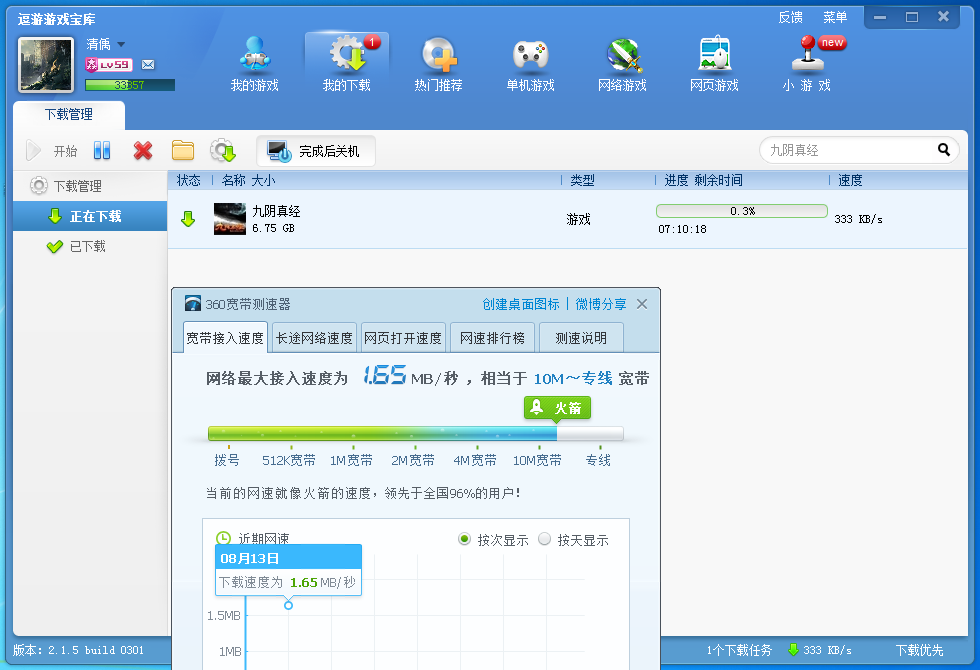Click the 33857 experience progress bar
Screen dimensions: 980x670
tap(130, 85)
